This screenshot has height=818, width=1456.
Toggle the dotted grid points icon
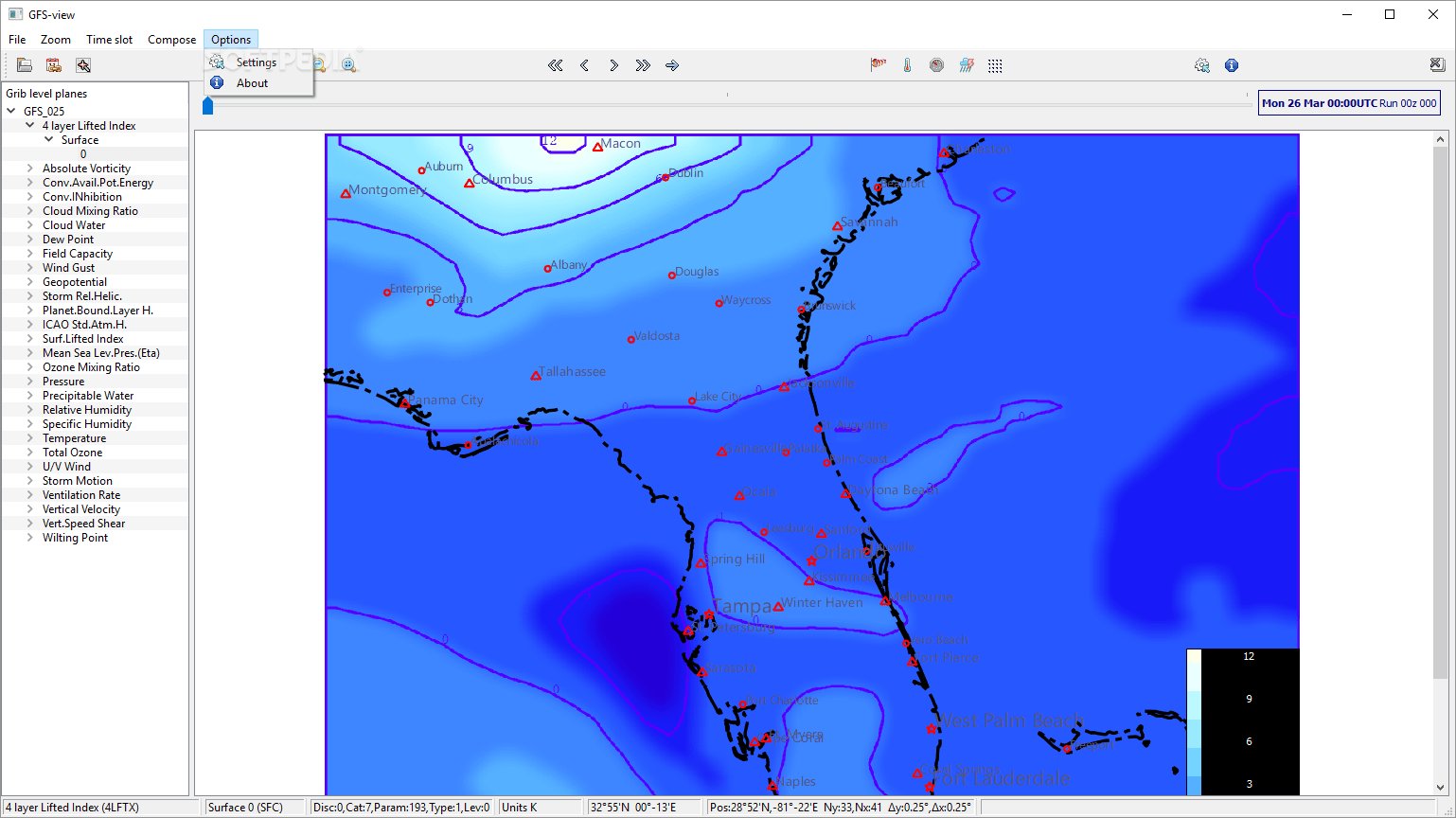tap(995, 65)
